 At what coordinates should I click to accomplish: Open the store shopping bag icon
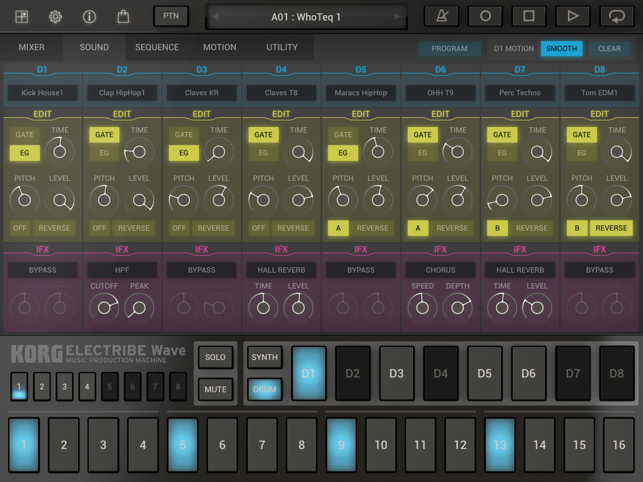[x=123, y=17]
